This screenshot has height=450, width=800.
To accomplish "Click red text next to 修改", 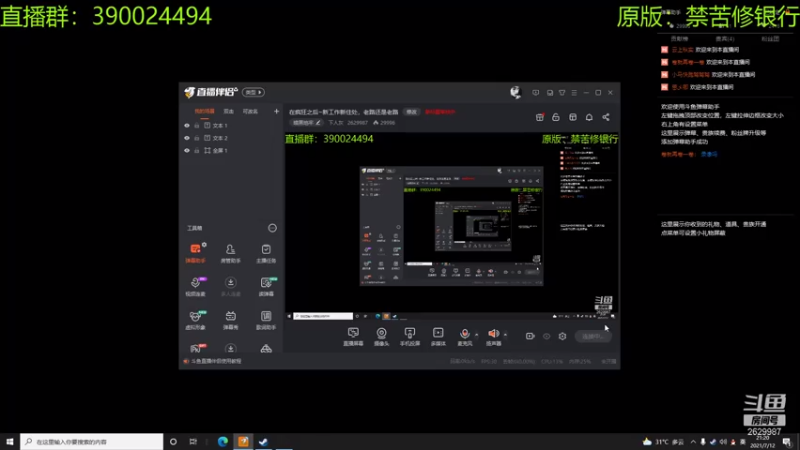I will (440, 112).
